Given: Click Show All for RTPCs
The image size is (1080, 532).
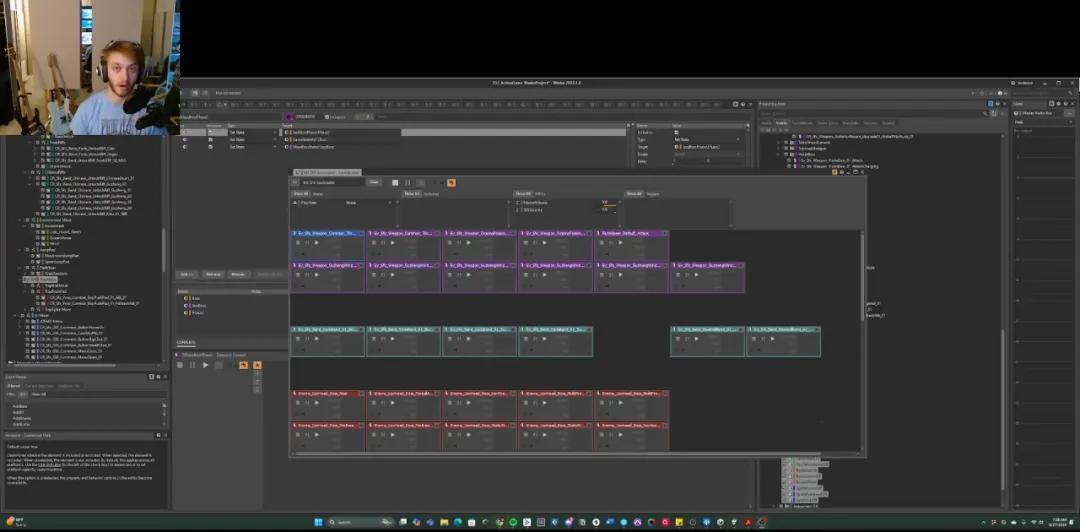Looking at the screenshot, I should 523,194.
